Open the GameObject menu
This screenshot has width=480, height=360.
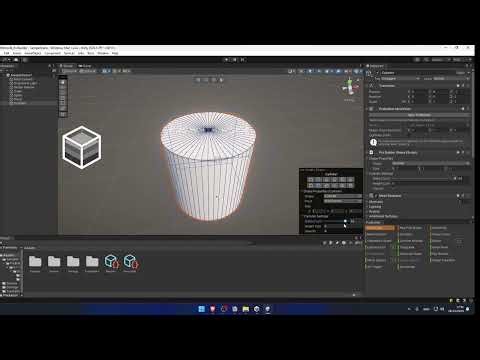pyautogui.click(x=33, y=53)
